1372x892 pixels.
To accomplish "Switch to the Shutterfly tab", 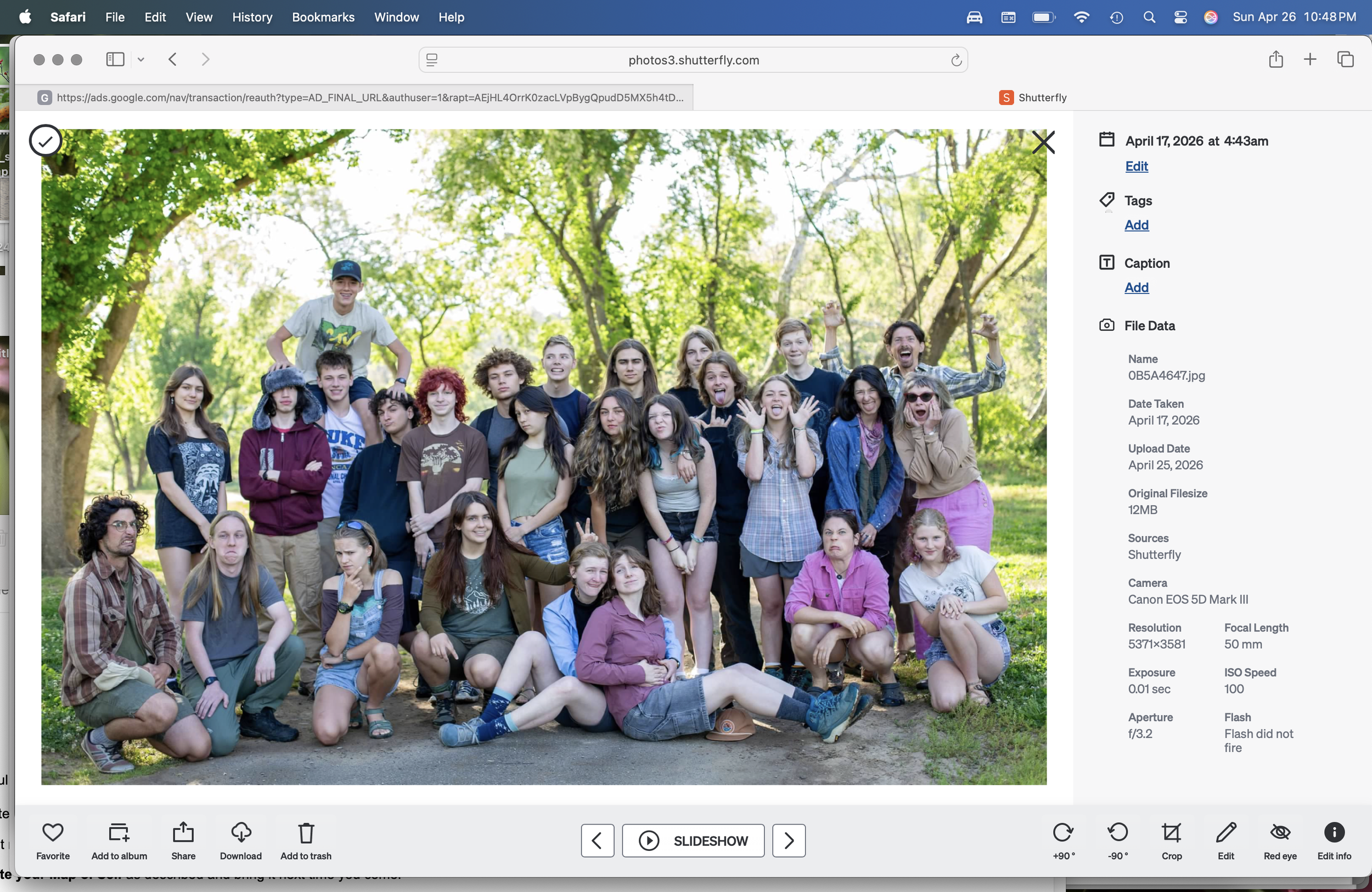I will click(1032, 98).
